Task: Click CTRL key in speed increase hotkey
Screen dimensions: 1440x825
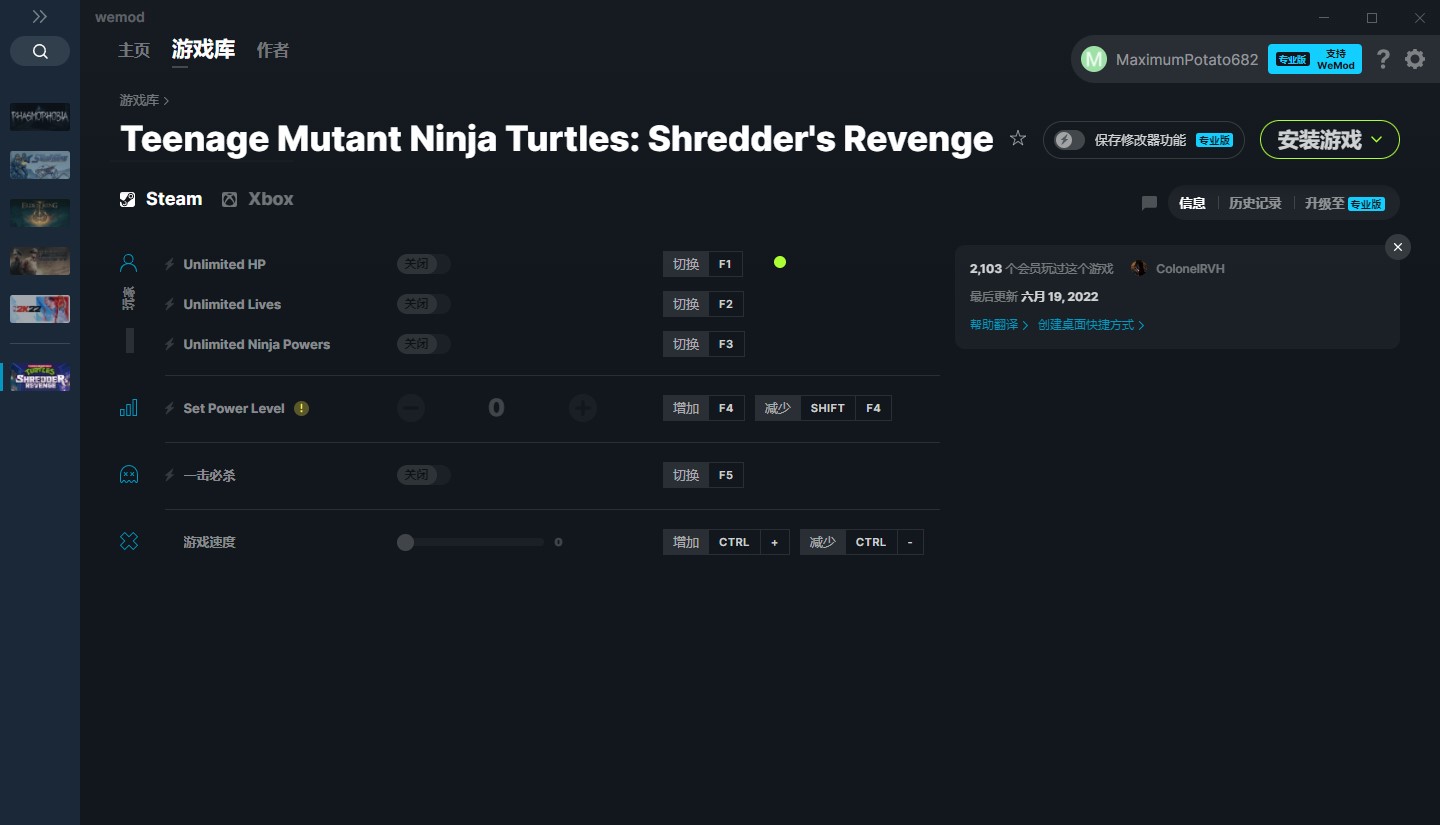Action: 734,542
